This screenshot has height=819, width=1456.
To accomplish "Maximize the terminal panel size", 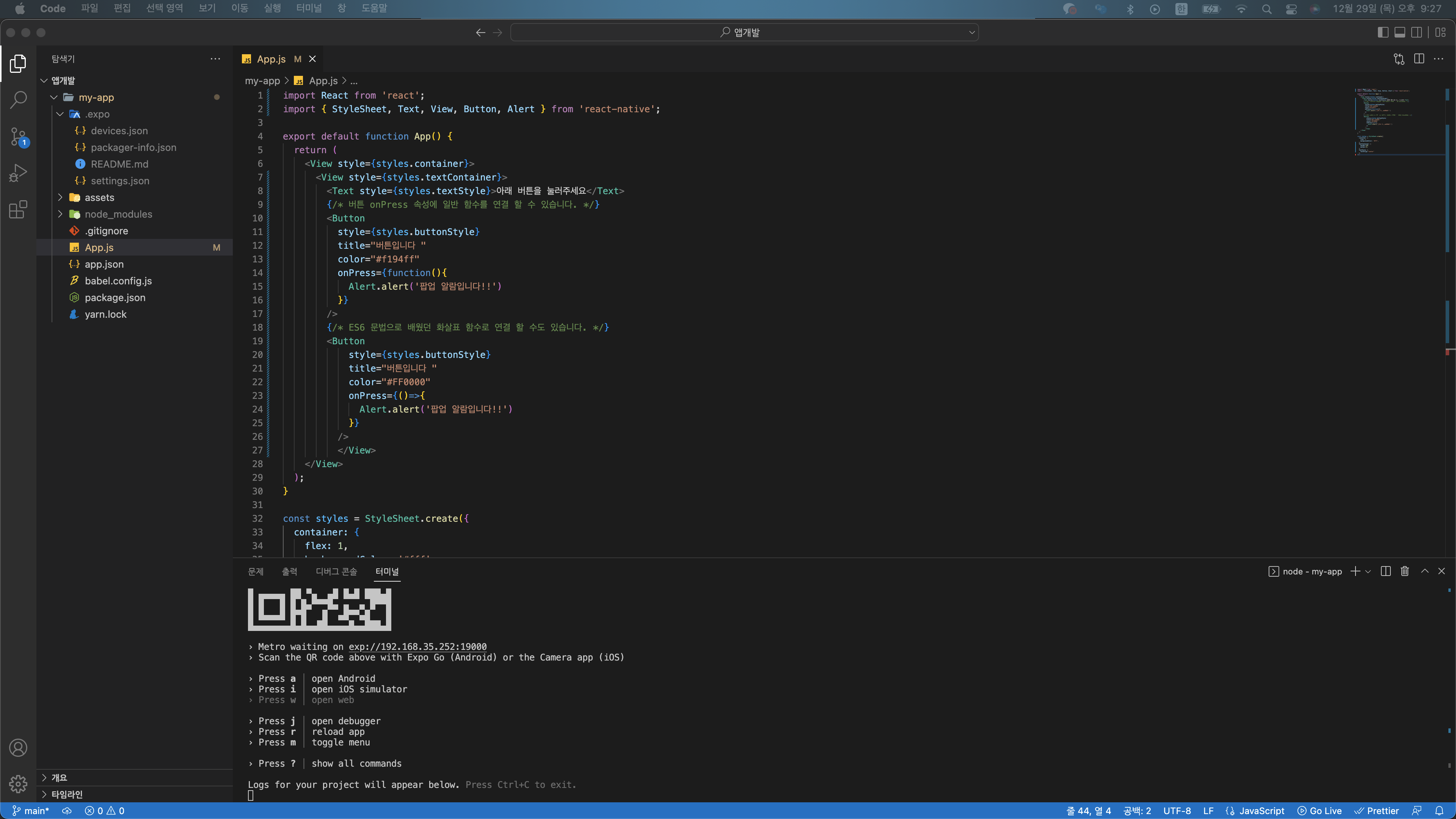I will [x=1425, y=571].
